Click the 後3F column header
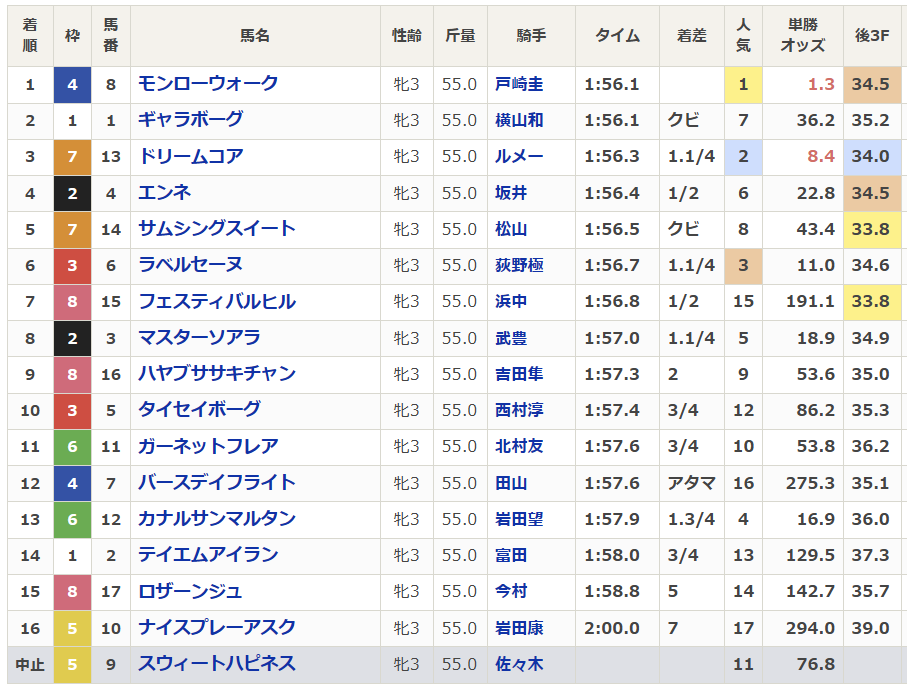The width and height of the screenshot is (907, 684). [x=872, y=35]
